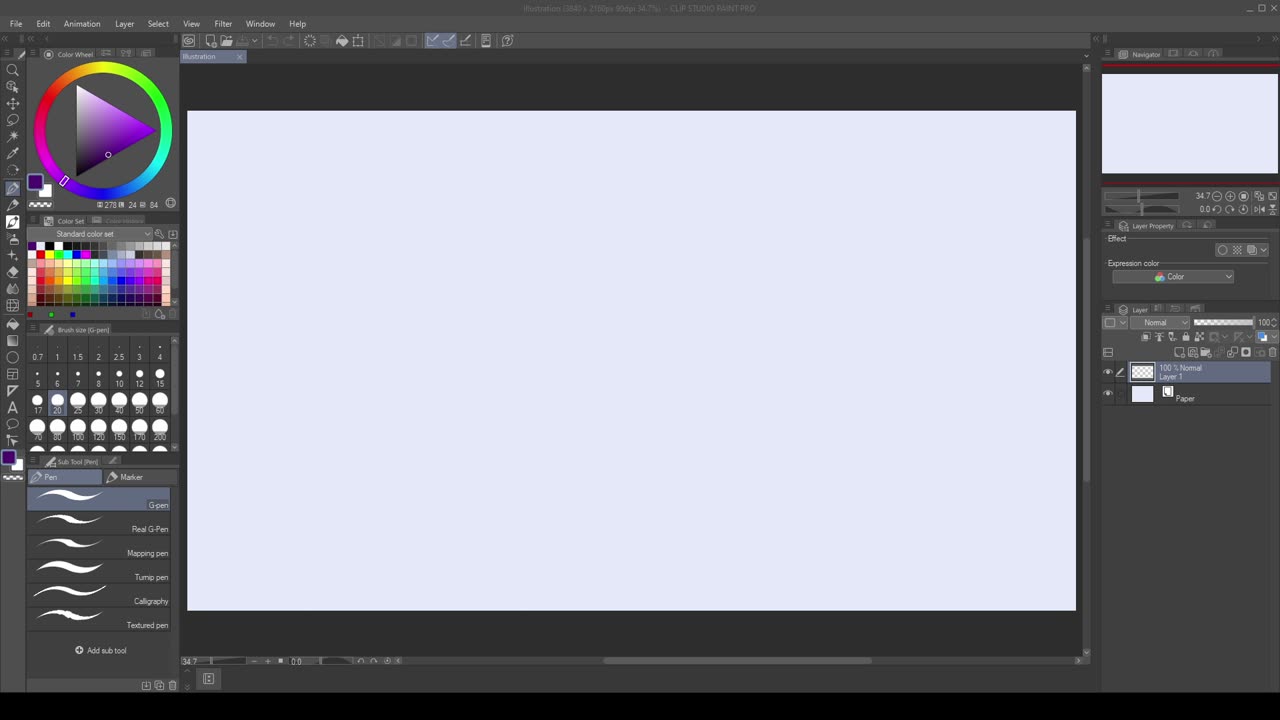The width and height of the screenshot is (1280, 720).
Task: Delete the selected layer trash icon
Action: [1272, 352]
